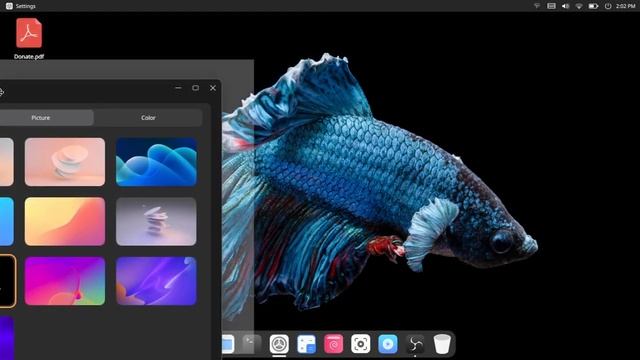Switch to the Color tab
Screen dimensions: 640x360
tap(148, 118)
